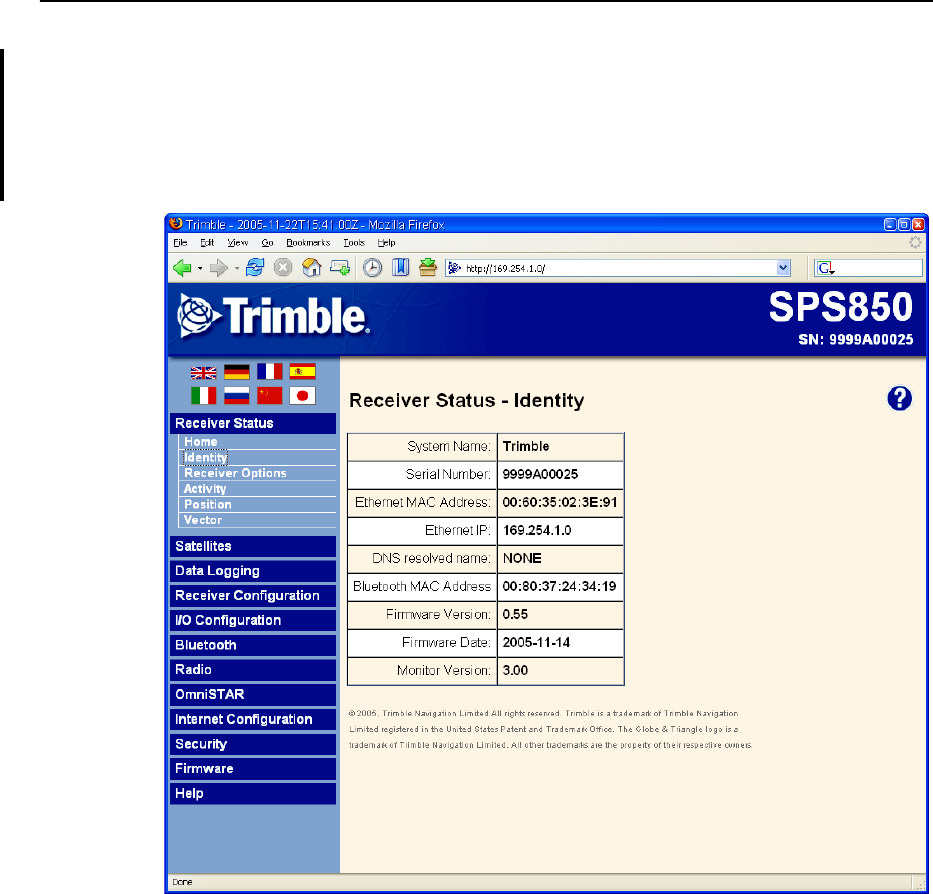This screenshot has width=933, height=894.
Task: Open the History clock icon
Action: (x=372, y=268)
